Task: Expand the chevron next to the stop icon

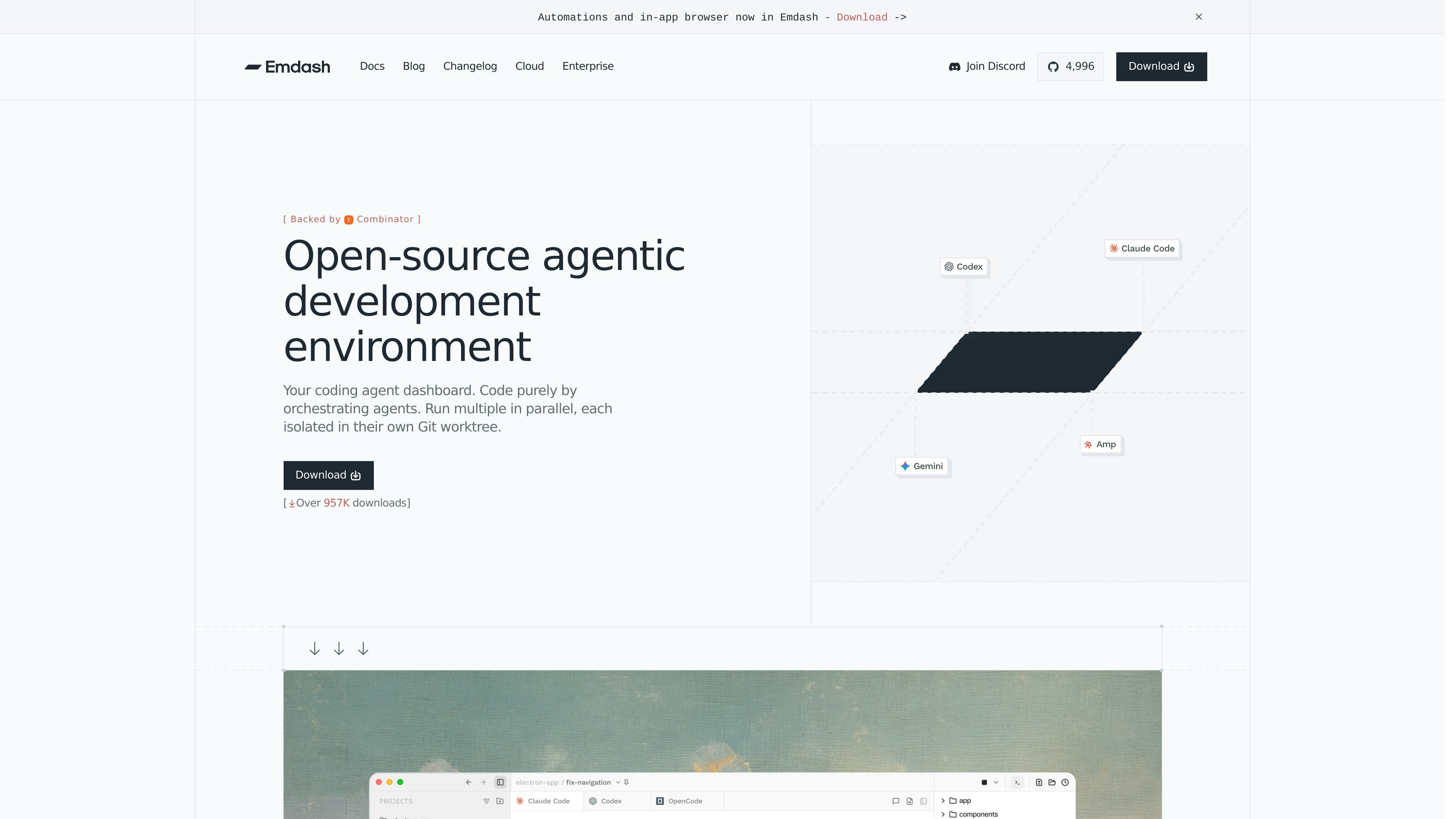Action: pos(996,782)
